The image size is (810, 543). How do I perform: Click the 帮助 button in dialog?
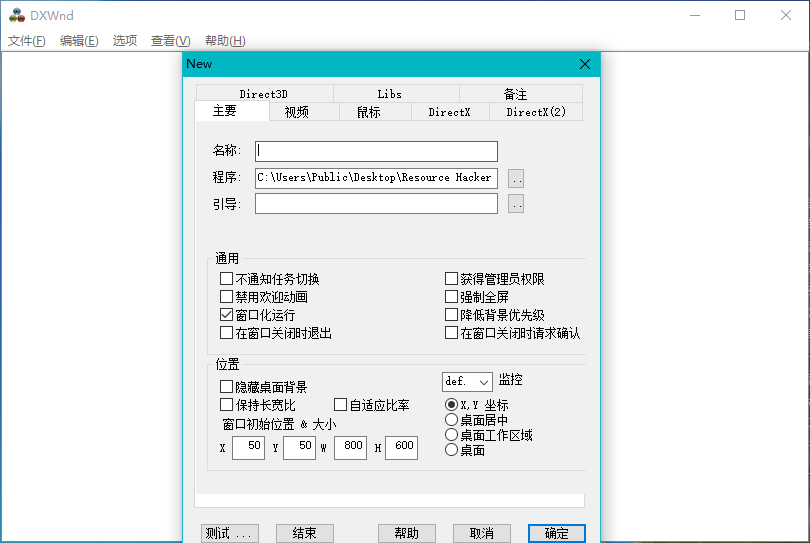click(x=407, y=533)
